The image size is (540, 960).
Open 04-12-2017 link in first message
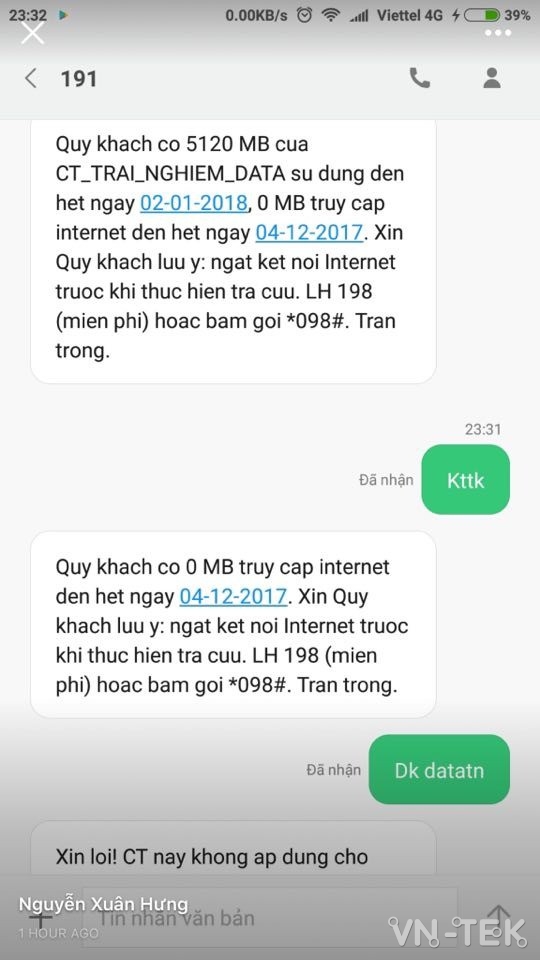[x=309, y=232]
